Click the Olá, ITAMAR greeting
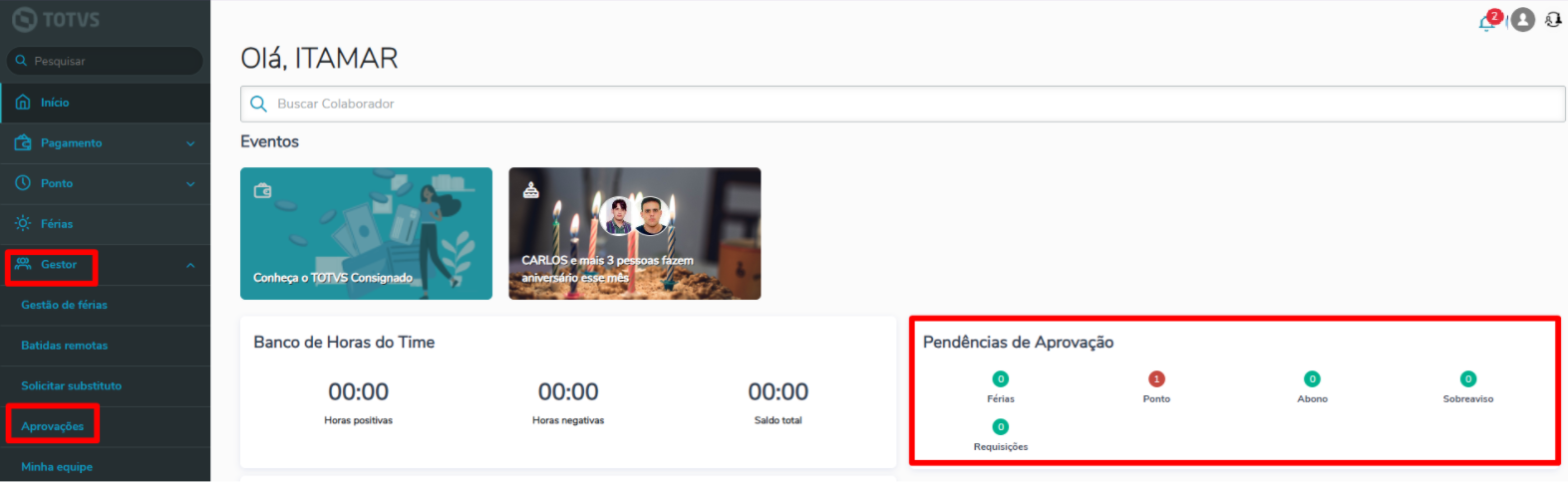The width and height of the screenshot is (1568, 483). click(x=319, y=58)
